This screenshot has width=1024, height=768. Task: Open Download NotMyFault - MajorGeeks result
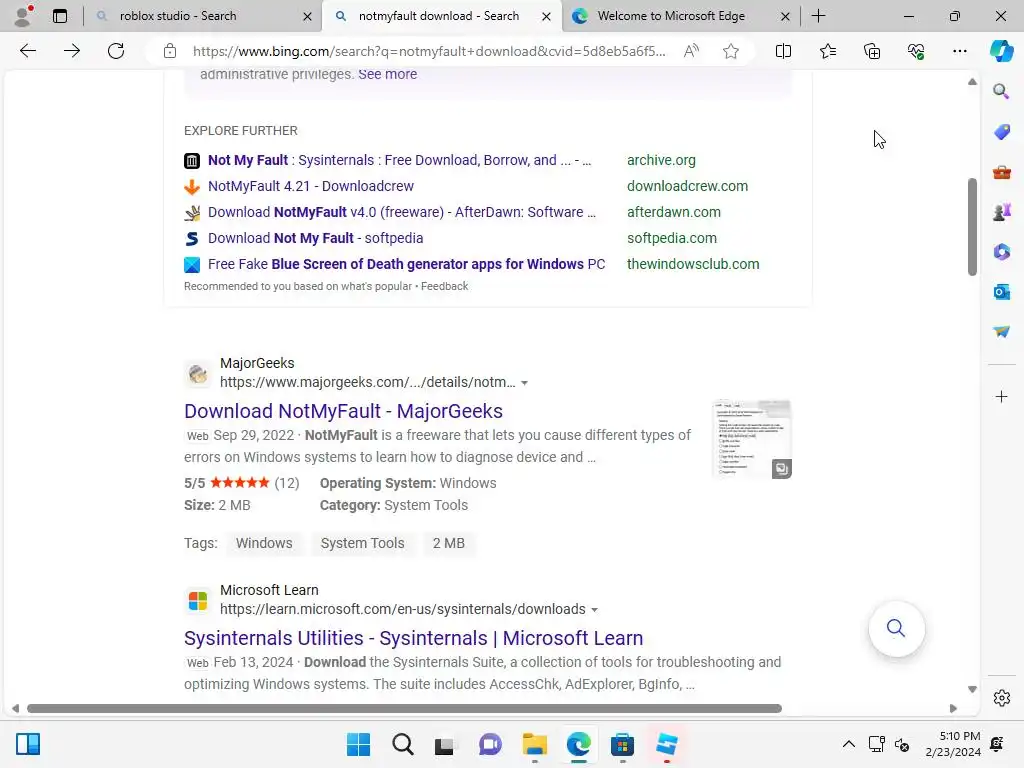[344, 411]
